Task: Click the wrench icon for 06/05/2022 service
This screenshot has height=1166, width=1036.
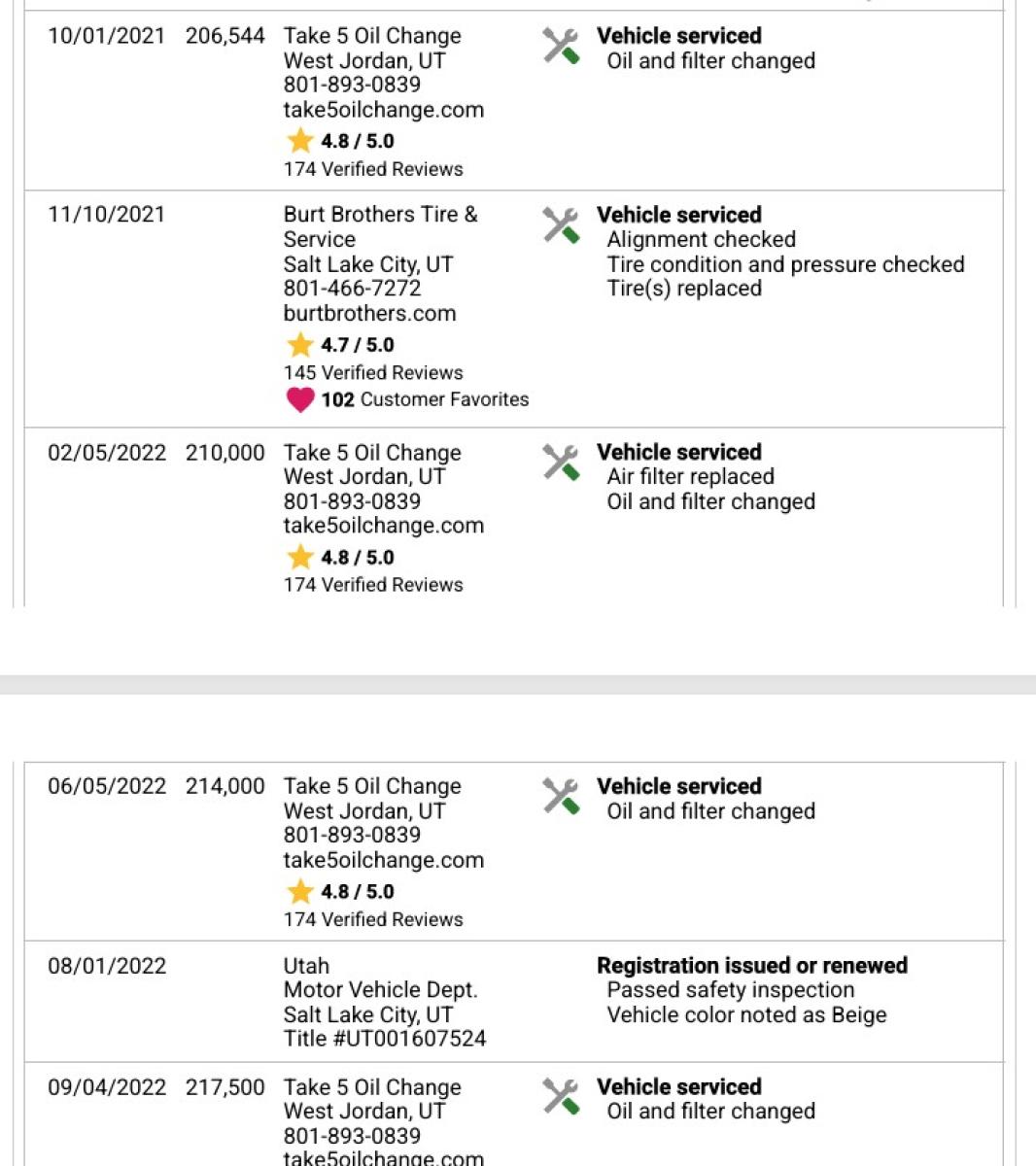Action: 561,797
